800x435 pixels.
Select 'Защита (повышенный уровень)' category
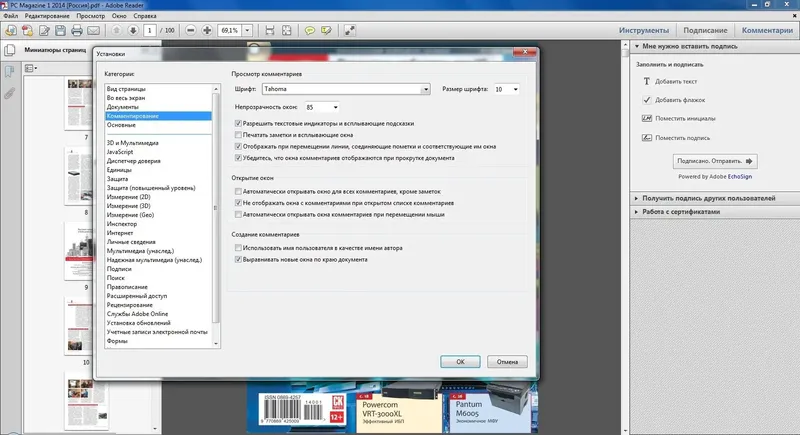click(151, 188)
